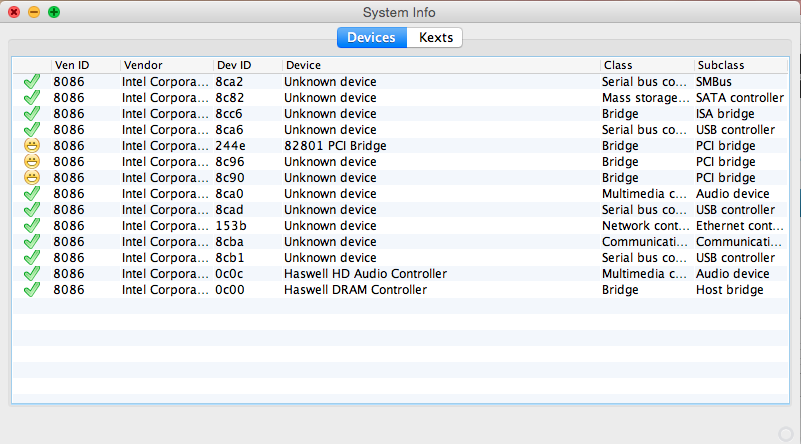Switch to the Kexts tab
Image resolution: width=801 pixels, height=444 pixels.
coord(435,38)
